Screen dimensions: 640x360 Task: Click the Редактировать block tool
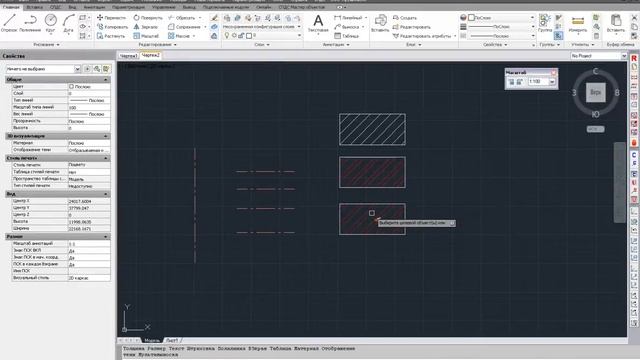[411, 27]
